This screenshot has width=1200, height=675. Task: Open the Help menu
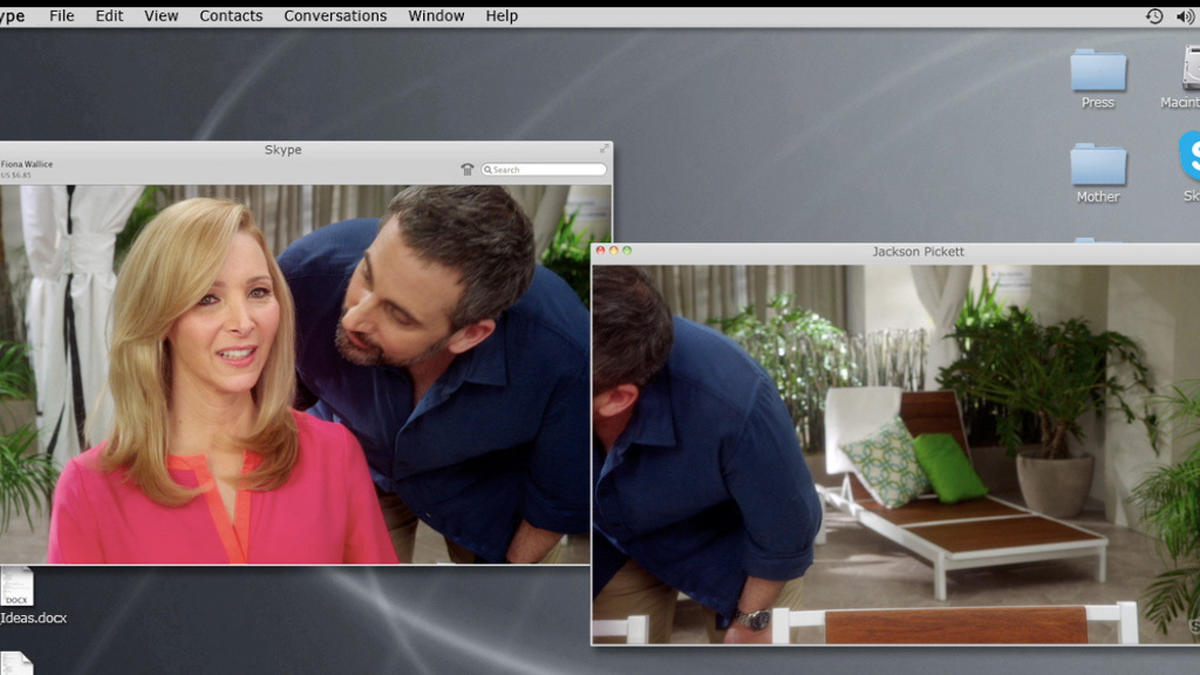coord(501,16)
